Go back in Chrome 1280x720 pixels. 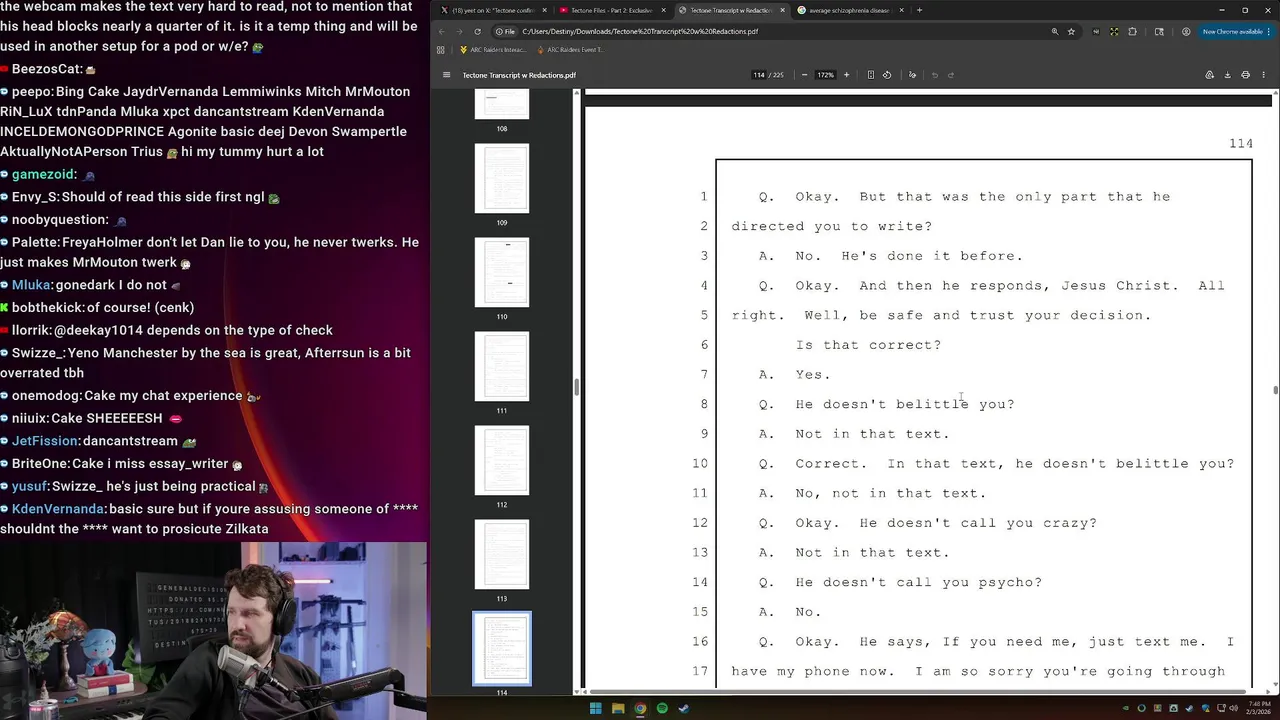point(442,31)
